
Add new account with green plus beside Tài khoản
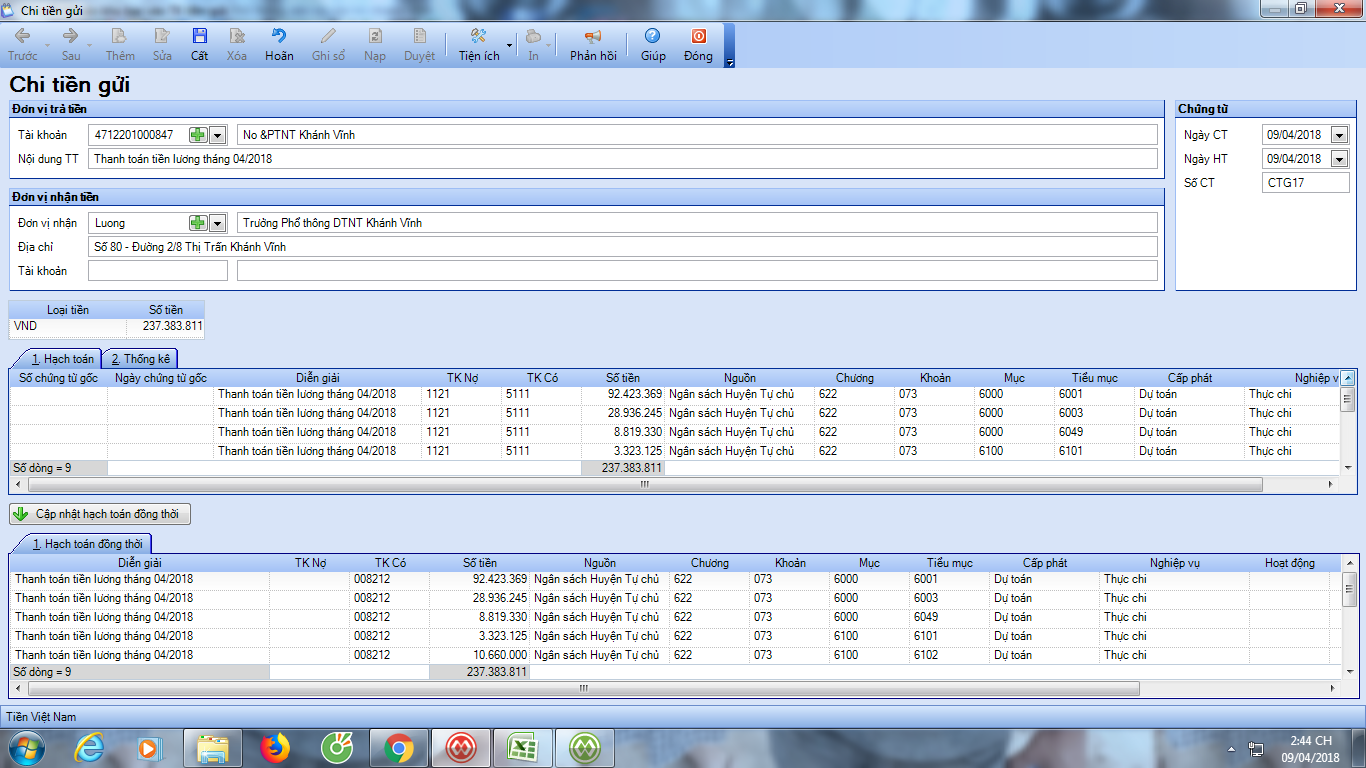tap(198, 135)
